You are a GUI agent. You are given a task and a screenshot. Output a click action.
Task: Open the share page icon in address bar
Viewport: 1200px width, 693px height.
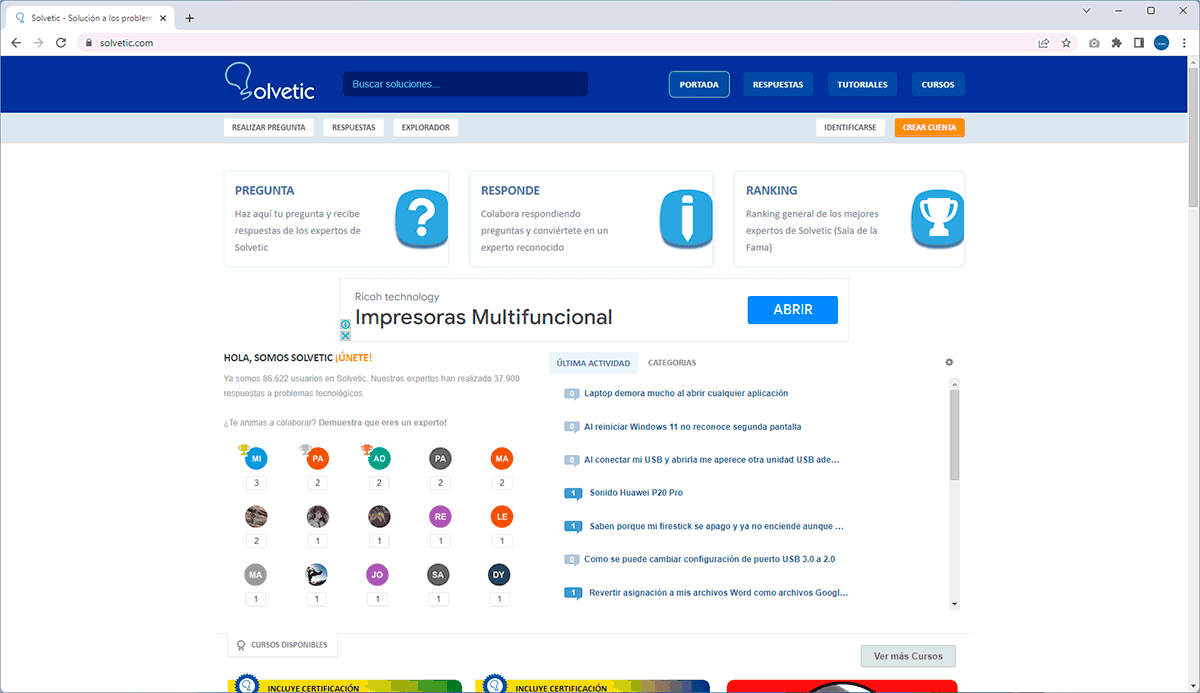(1044, 43)
